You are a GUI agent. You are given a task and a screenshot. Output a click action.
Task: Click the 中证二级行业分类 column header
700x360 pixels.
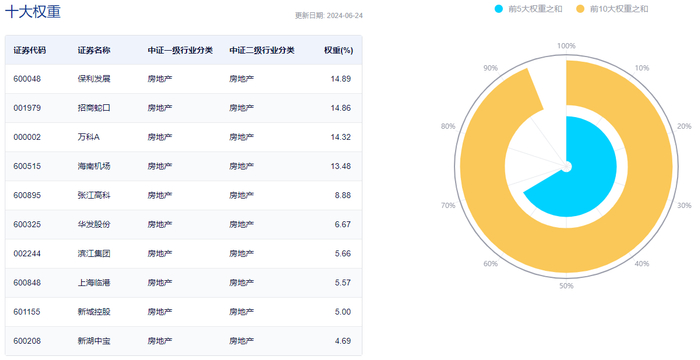click(x=262, y=50)
